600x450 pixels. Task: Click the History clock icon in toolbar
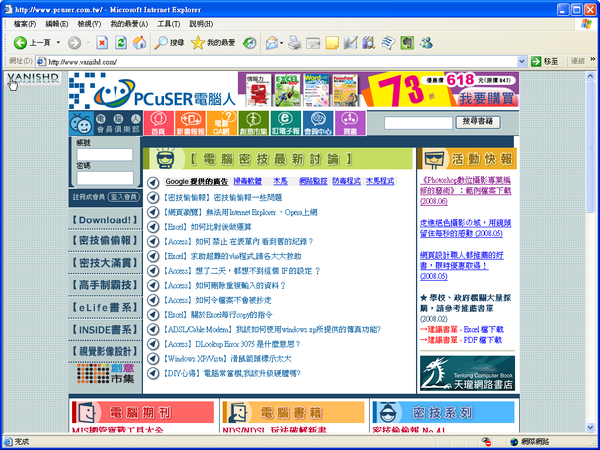[x=249, y=42]
